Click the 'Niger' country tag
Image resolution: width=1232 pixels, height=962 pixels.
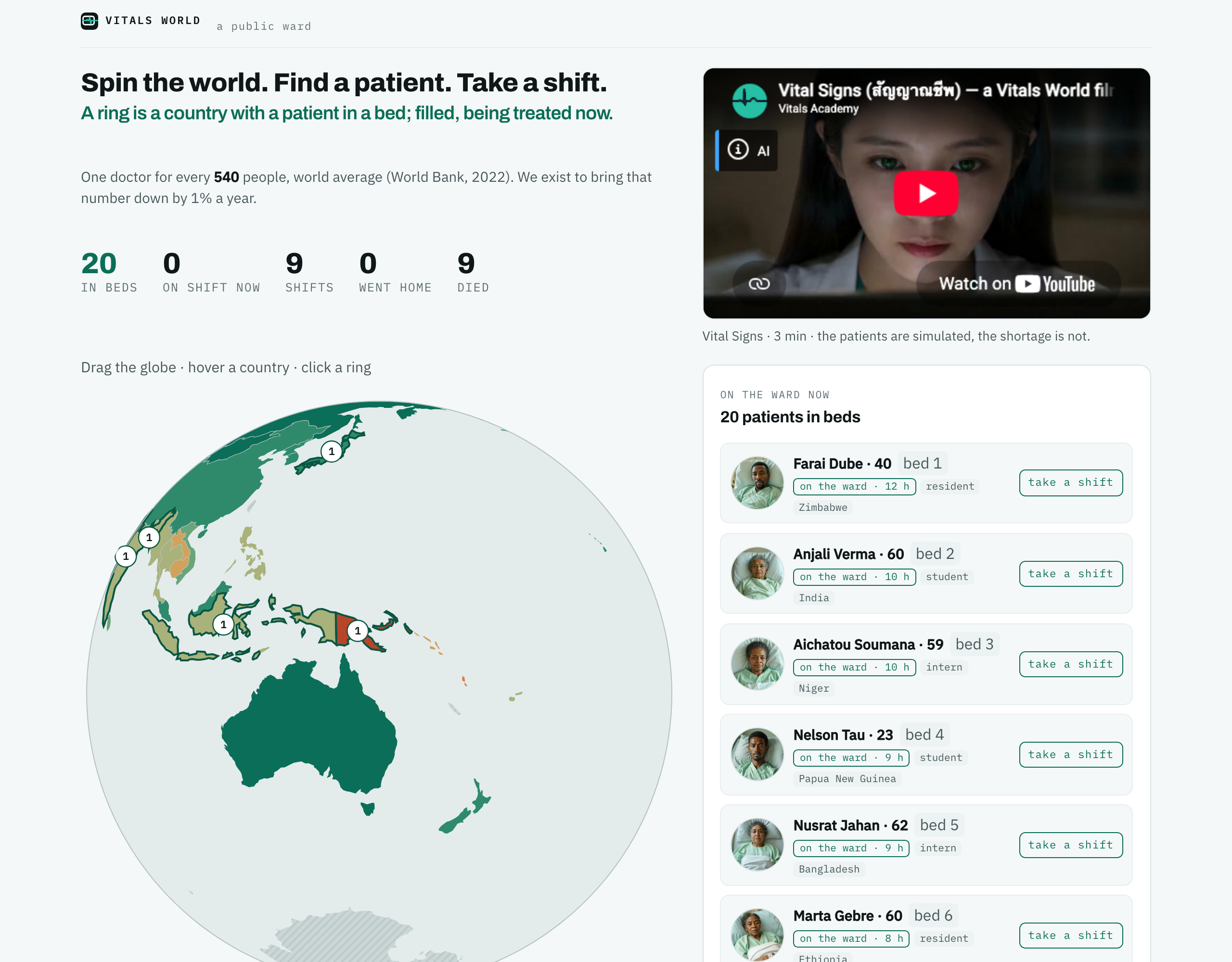(x=813, y=688)
